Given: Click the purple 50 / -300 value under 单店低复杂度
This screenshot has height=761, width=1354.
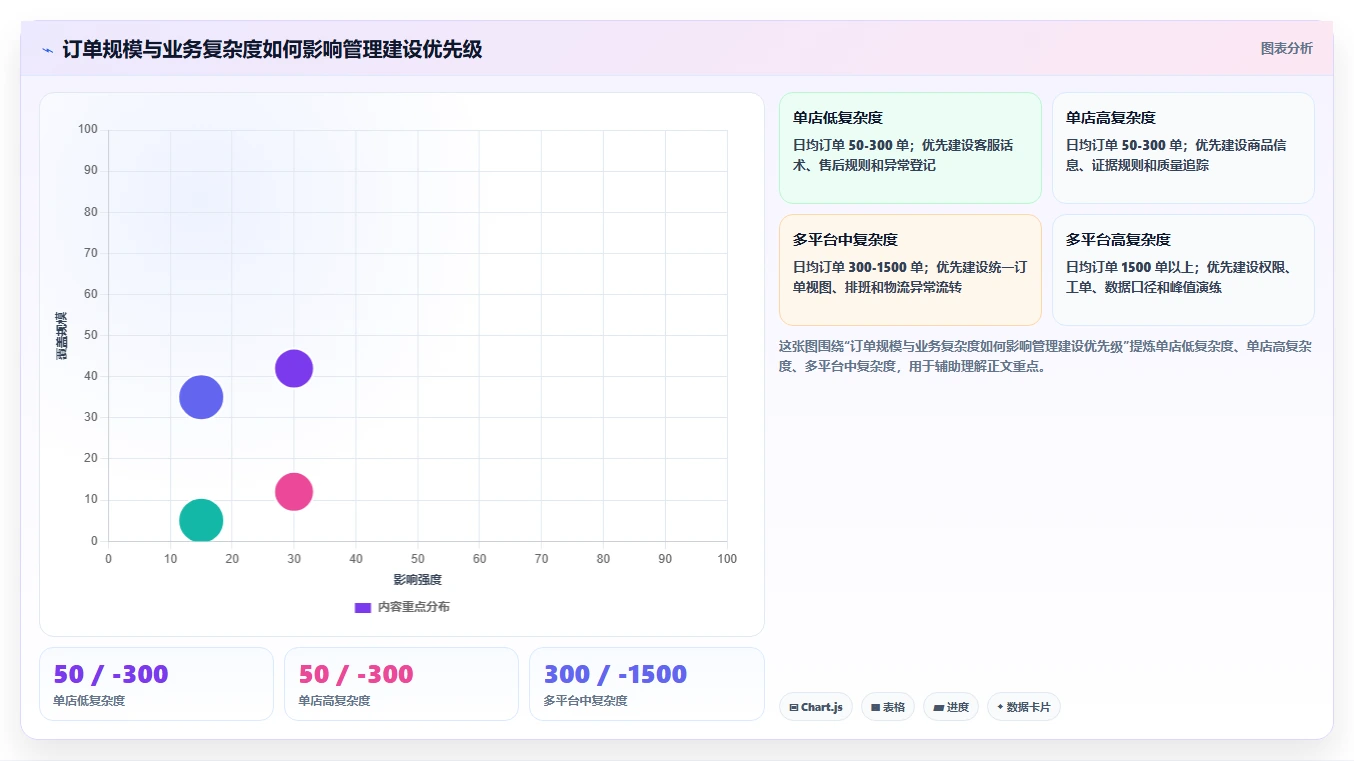Looking at the screenshot, I should tap(111, 674).
